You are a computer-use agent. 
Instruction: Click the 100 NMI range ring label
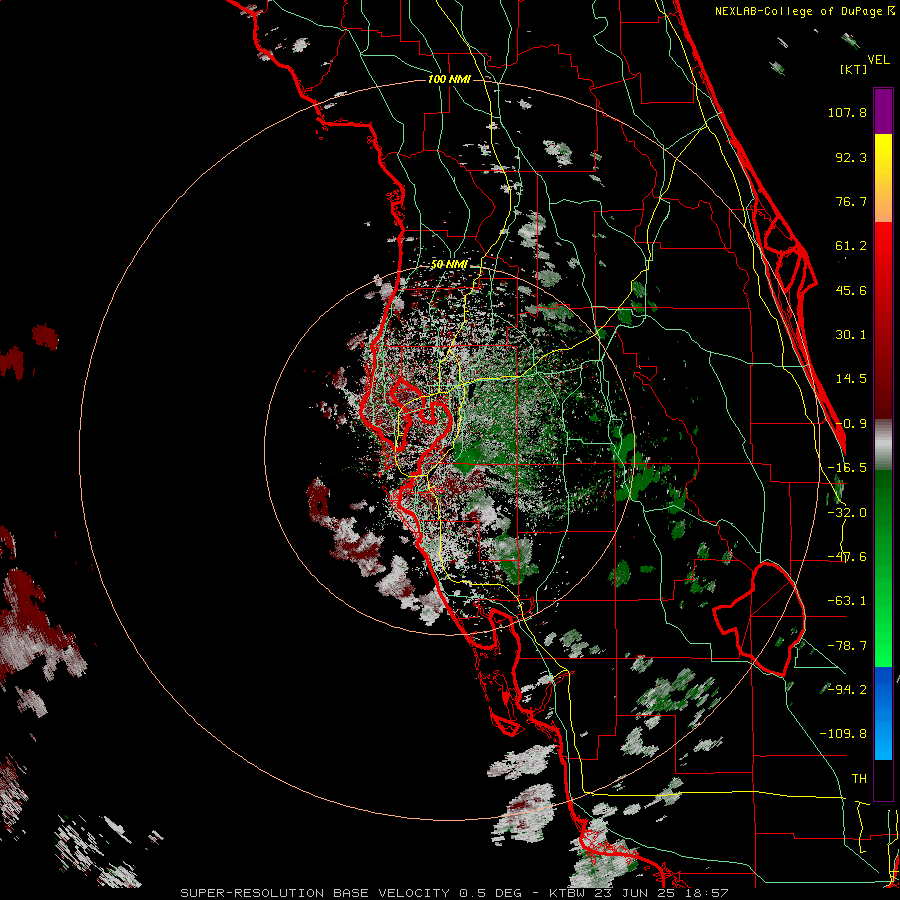pos(449,79)
